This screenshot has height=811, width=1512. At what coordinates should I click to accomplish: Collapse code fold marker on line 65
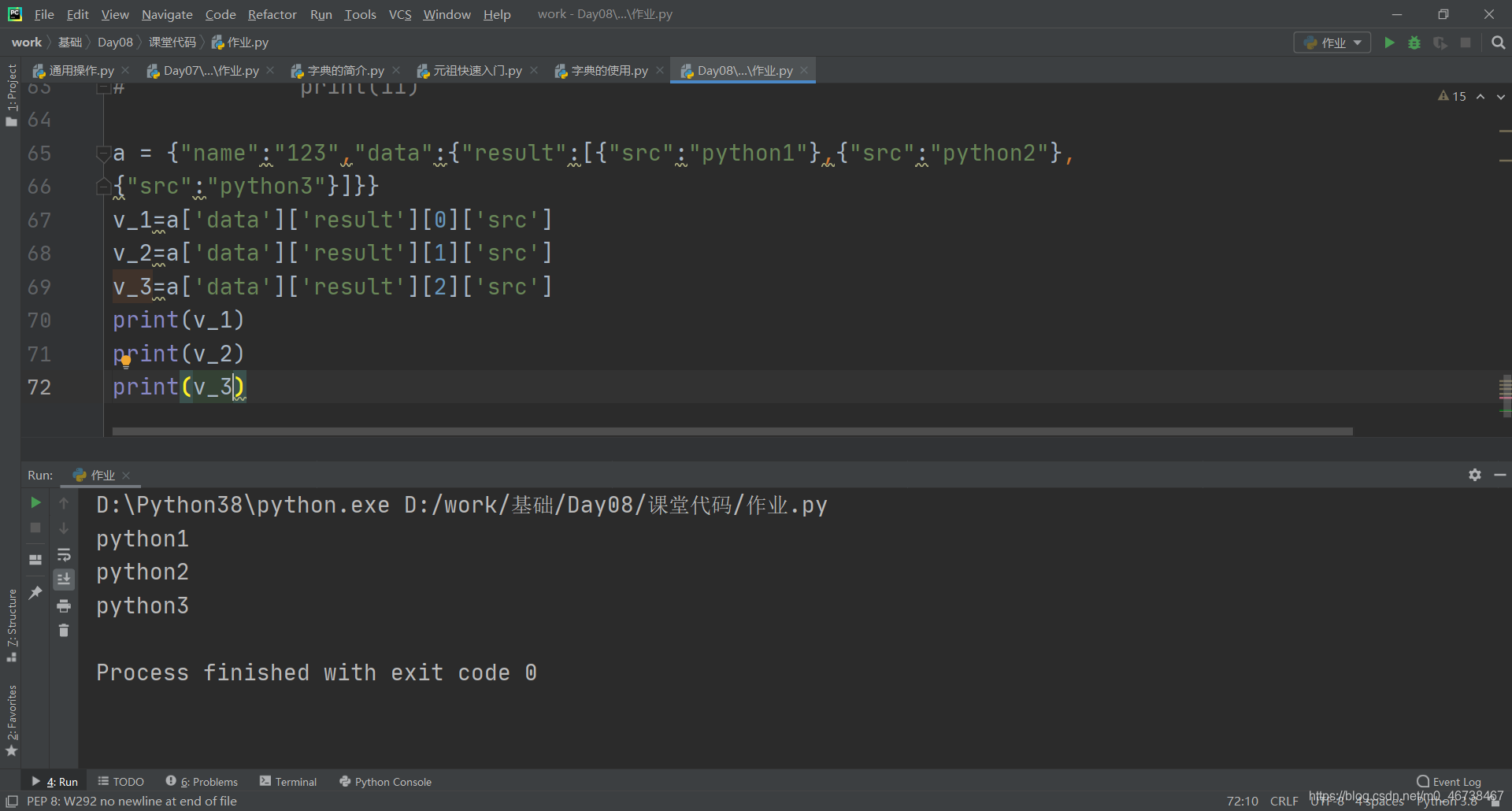(103, 153)
